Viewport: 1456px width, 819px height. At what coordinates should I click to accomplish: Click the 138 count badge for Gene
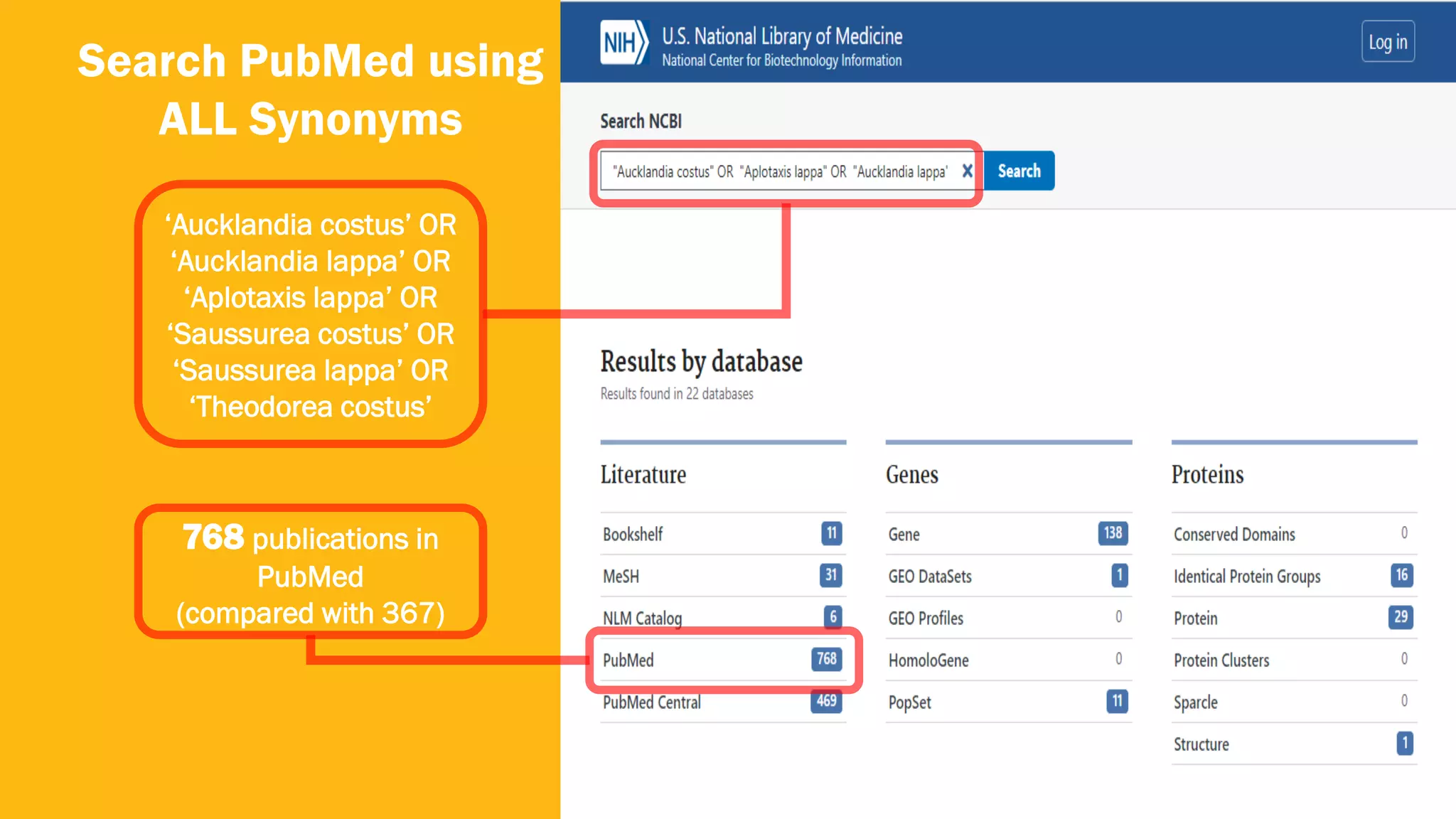(1113, 533)
